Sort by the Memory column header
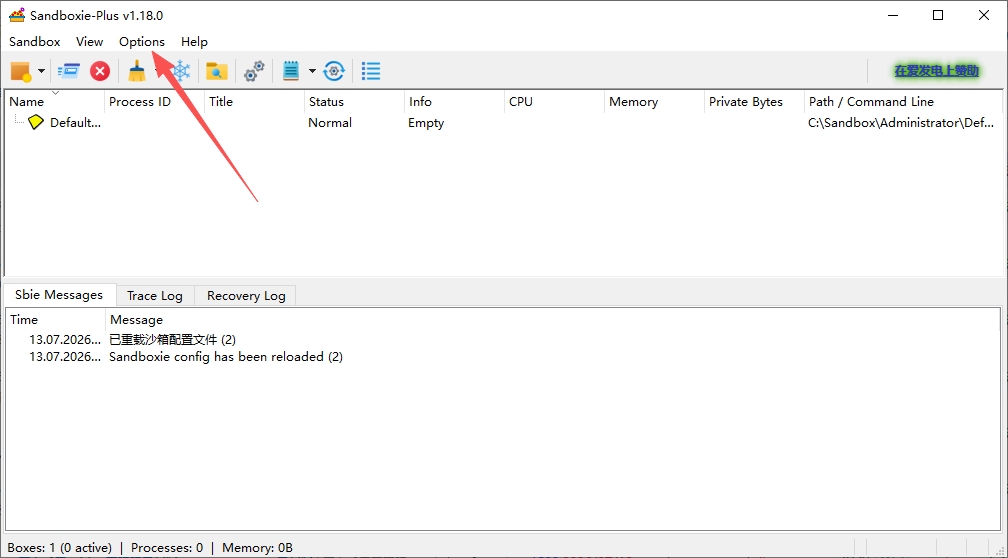 pos(654,102)
